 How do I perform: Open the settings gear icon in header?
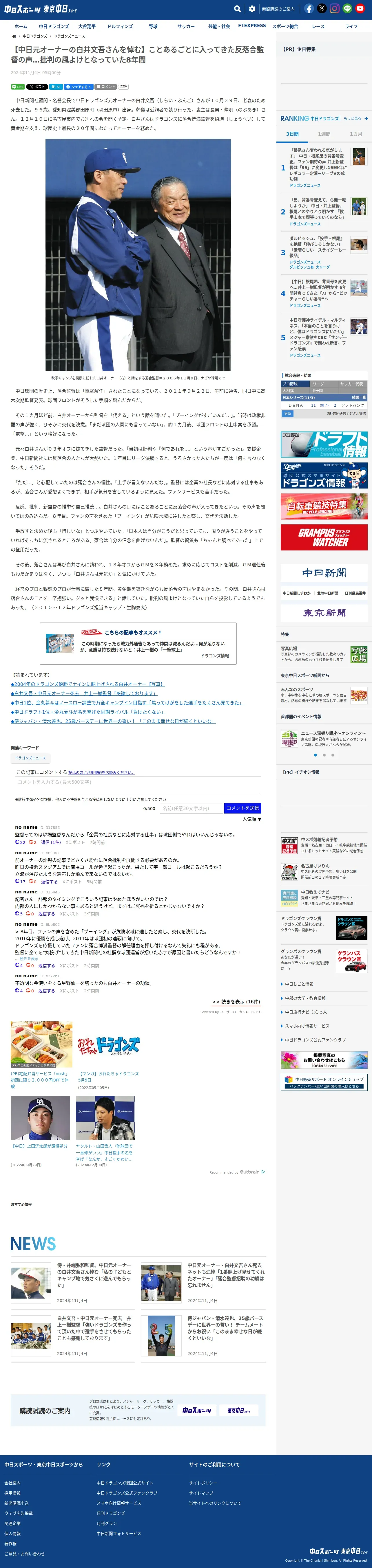(x=252, y=9)
